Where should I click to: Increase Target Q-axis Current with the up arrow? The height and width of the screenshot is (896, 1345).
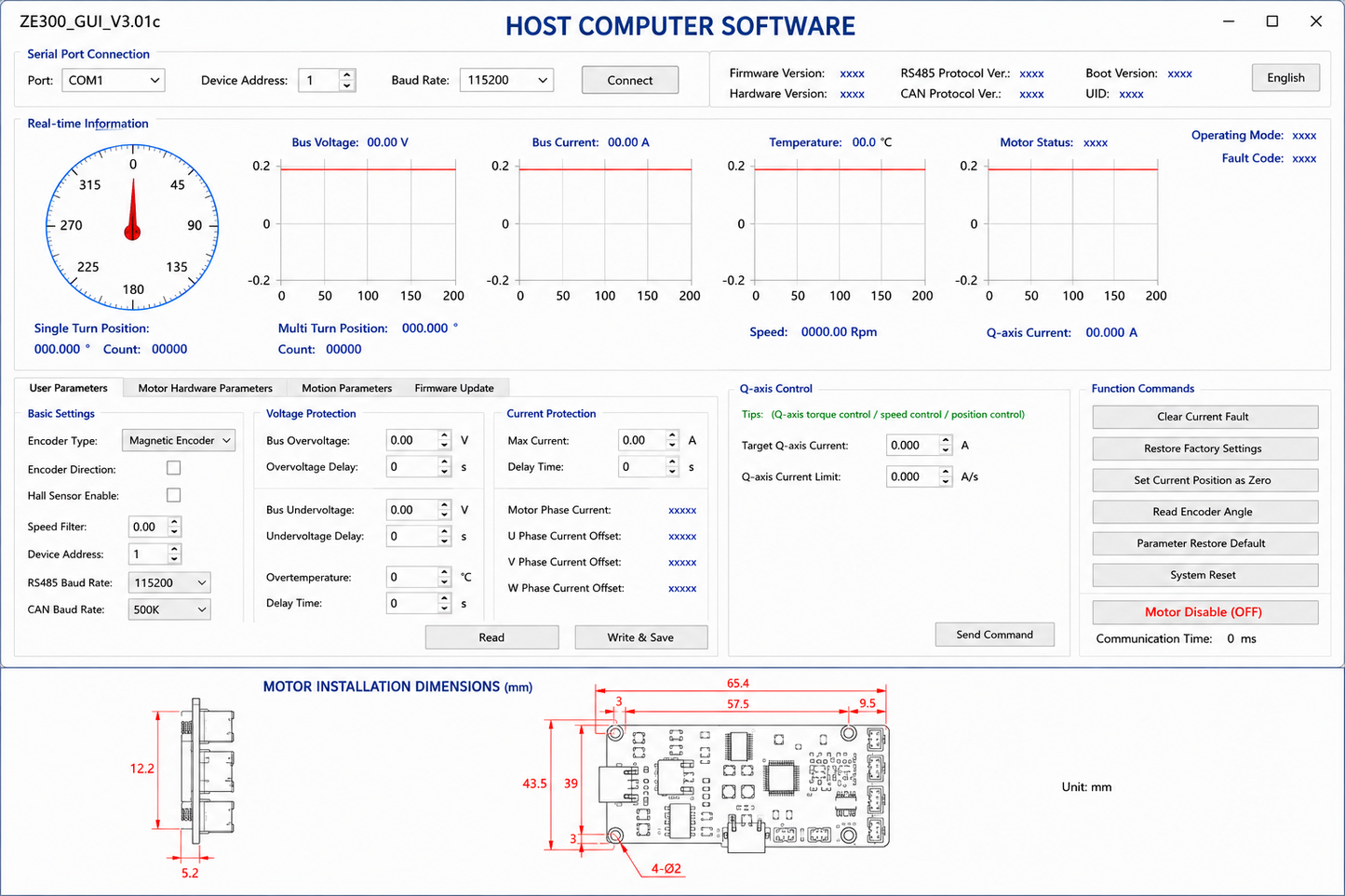(946, 440)
